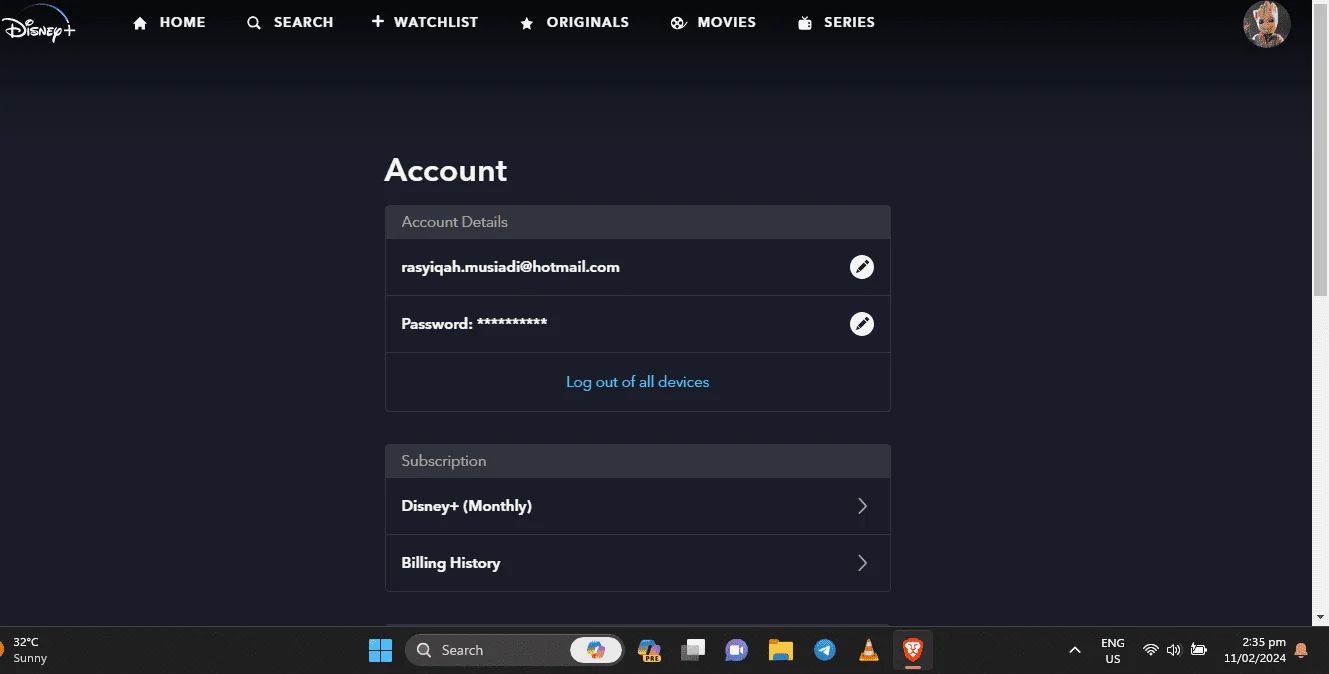1329x674 pixels.
Task: Edit the account email with the pencil icon
Action: pyautogui.click(x=861, y=267)
